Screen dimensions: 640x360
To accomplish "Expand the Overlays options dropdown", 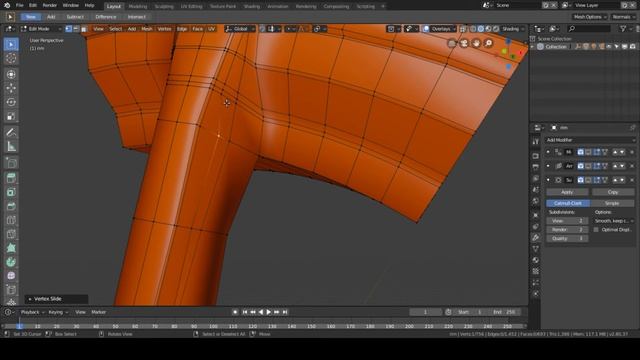I will point(443,29).
